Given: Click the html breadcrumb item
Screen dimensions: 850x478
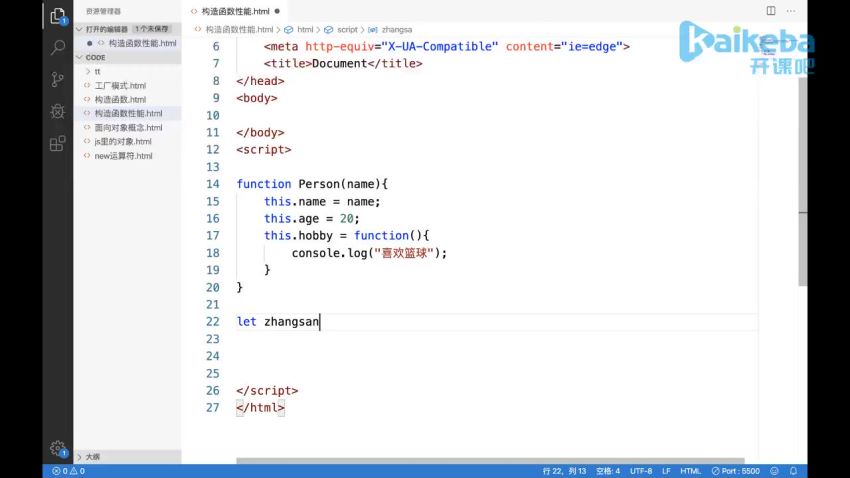Looking at the screenshot, I should point(305,29).
